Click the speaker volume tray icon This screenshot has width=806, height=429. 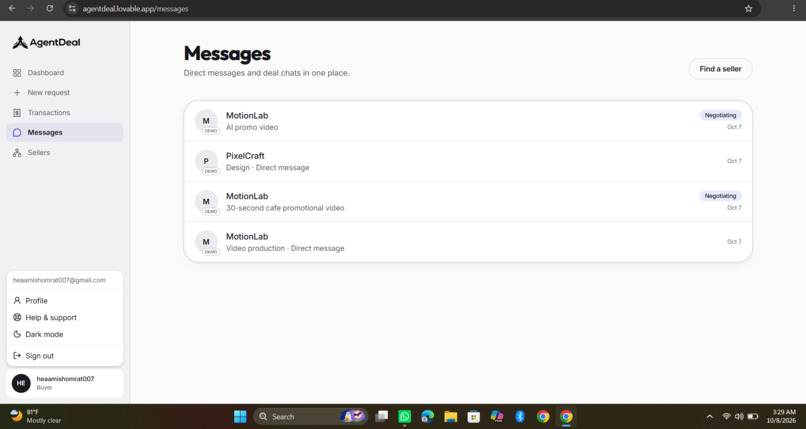(x=739, y=416)
